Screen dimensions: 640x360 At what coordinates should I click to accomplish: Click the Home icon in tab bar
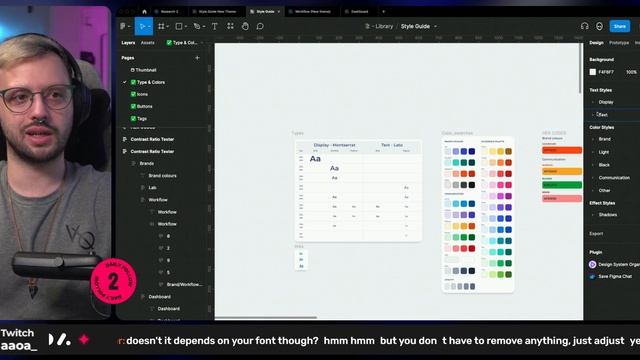point(144,11)
